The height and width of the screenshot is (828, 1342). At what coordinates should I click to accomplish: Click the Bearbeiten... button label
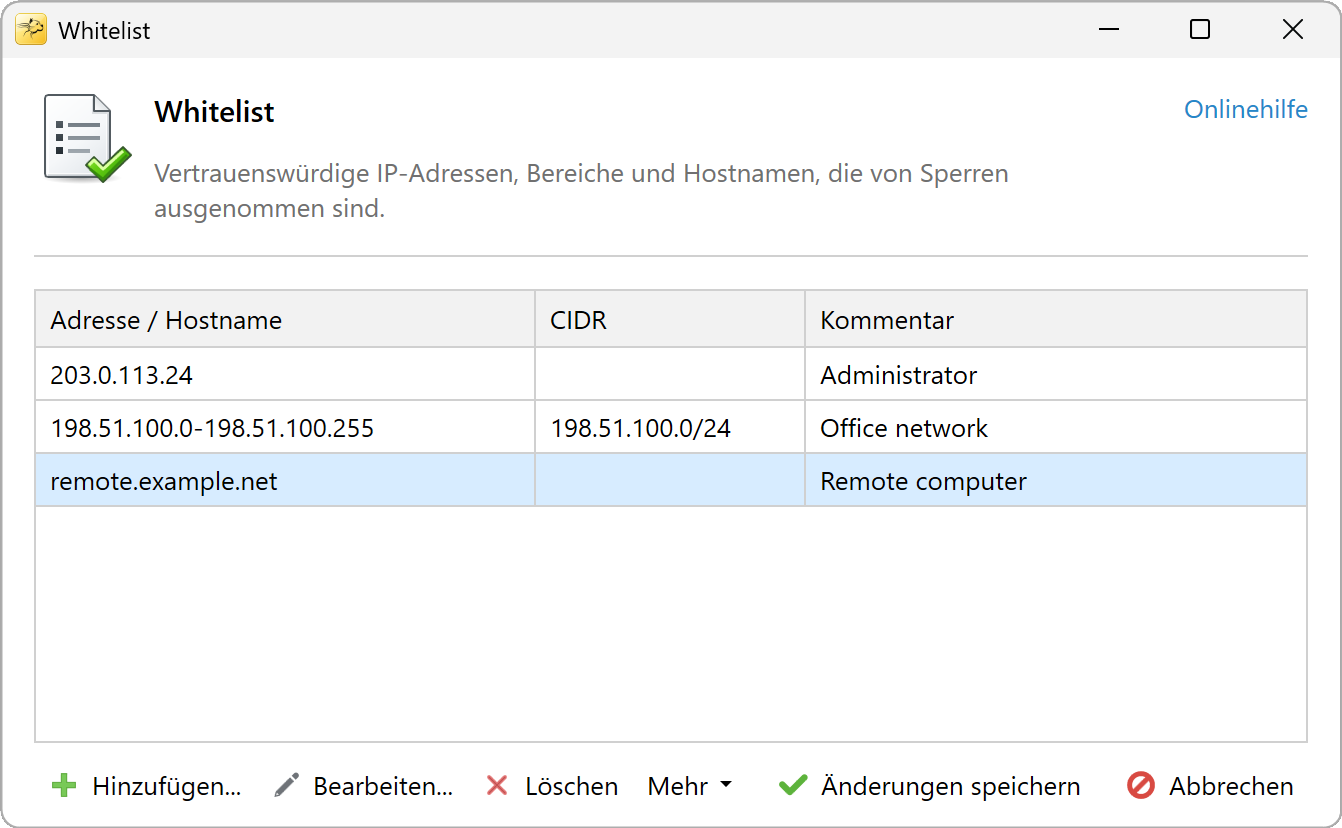[383, 786]
